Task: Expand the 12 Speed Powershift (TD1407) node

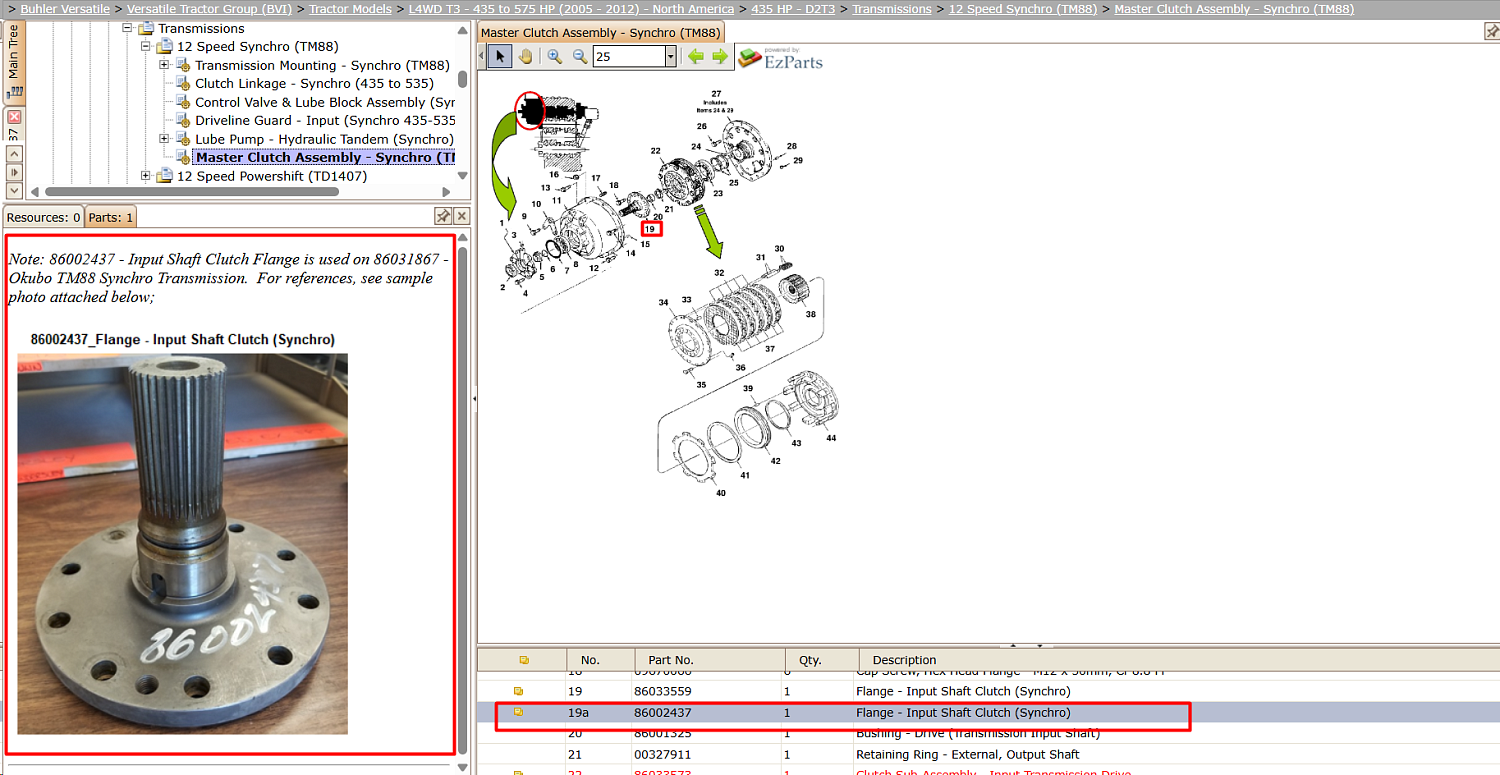Action: tap(146, 176)
